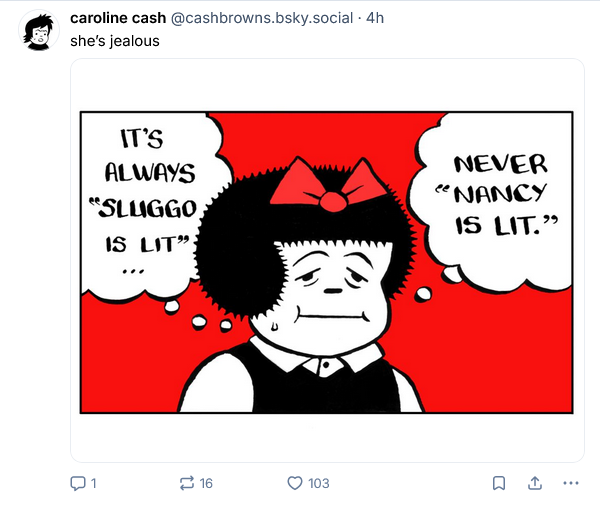The width and height of the screenshot is (600, 505).
Task: Click the repost count 16
Action: click(x=206, y=483)
